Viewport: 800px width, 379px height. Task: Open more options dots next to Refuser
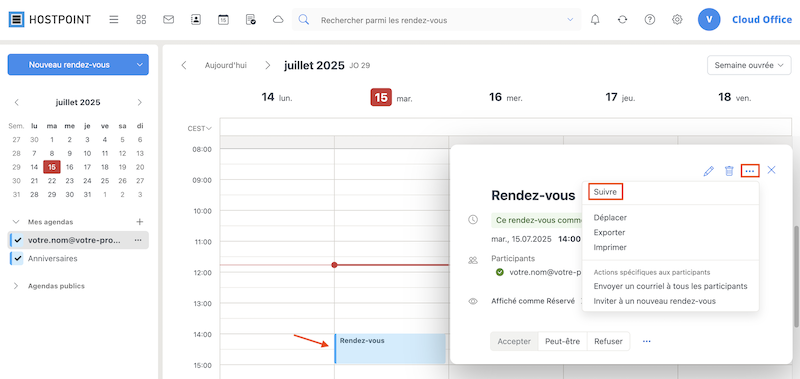coord(646,341)
